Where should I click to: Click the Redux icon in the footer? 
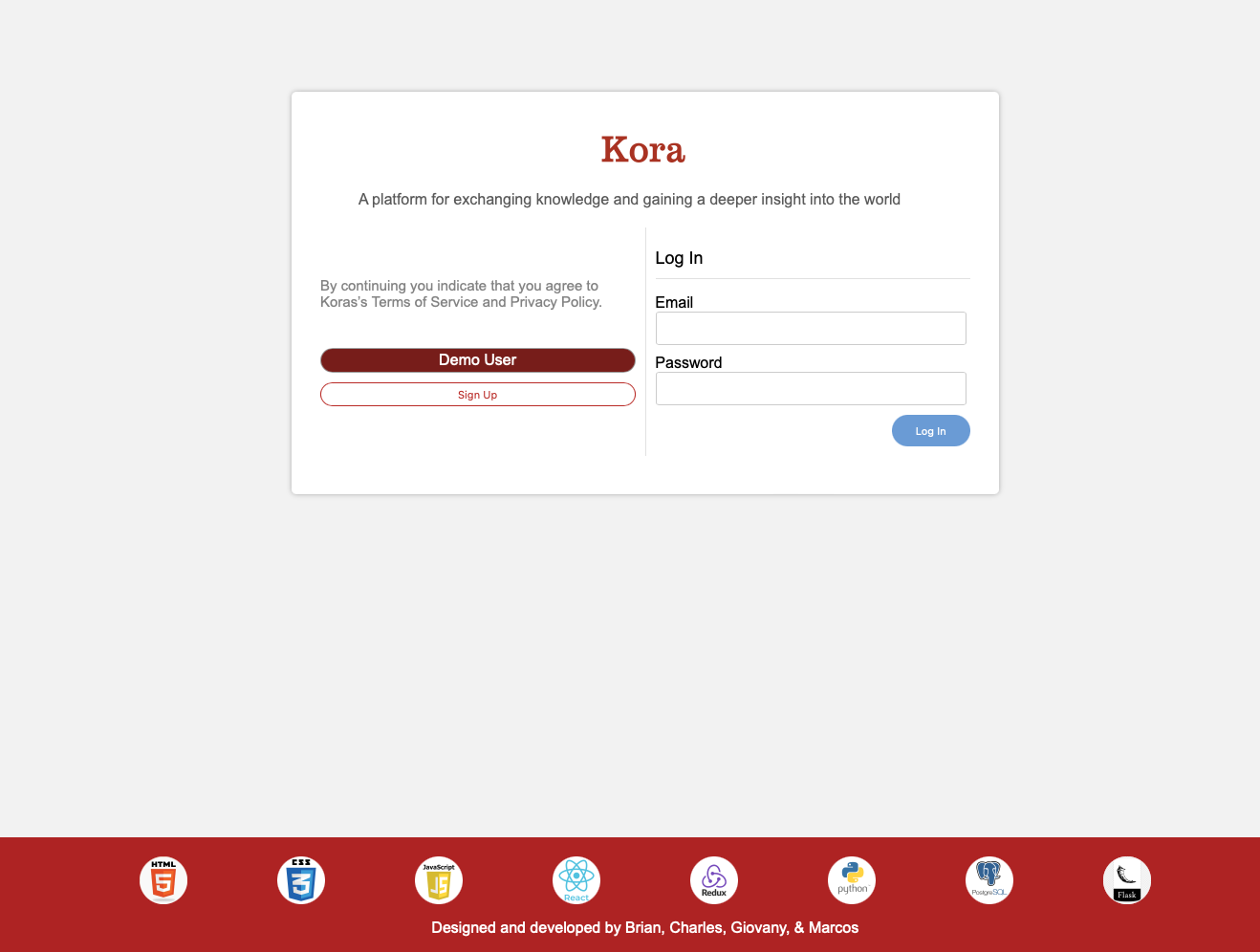click(x=713, y=879)
